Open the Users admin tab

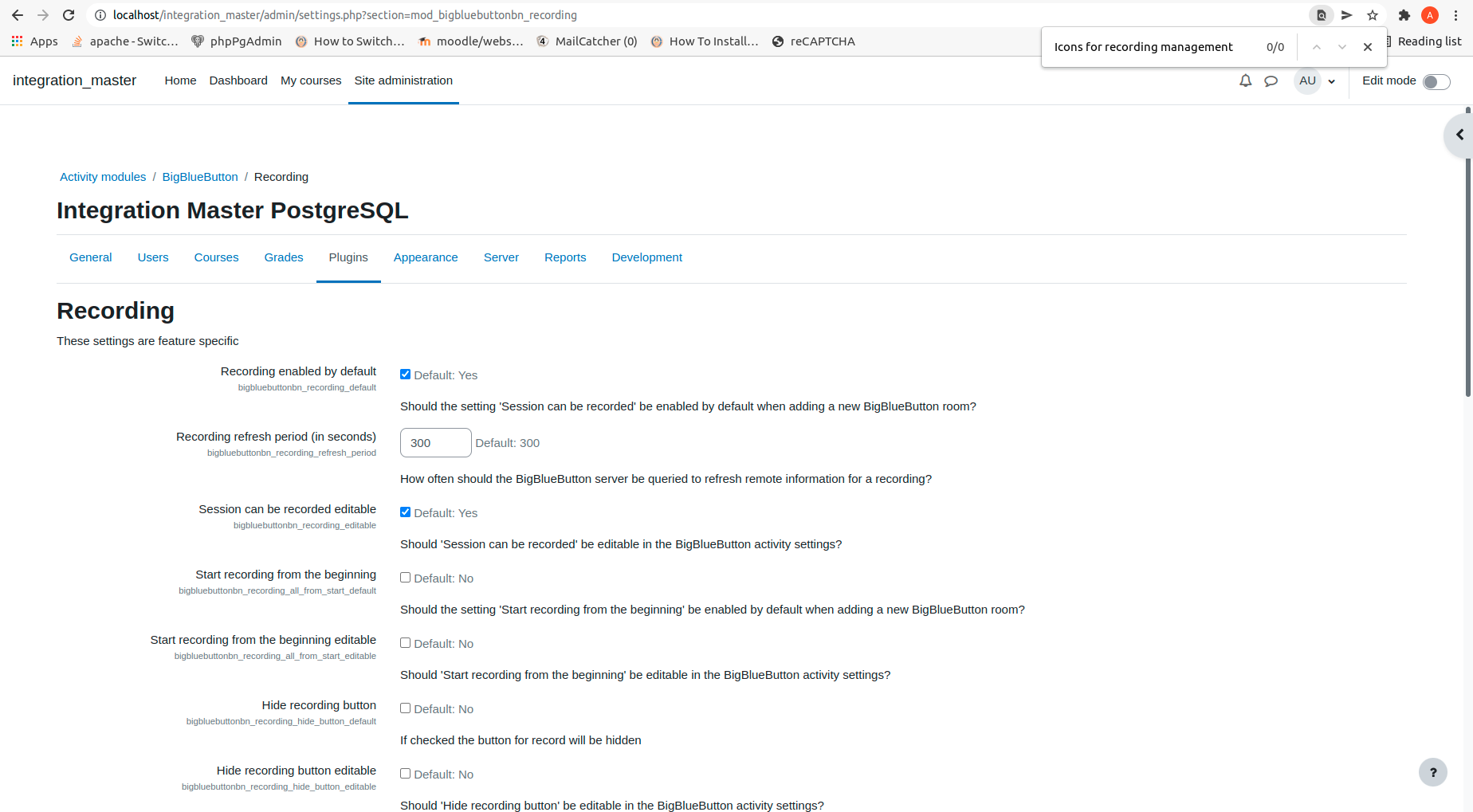pyautogui.click(x=153, y=257)
